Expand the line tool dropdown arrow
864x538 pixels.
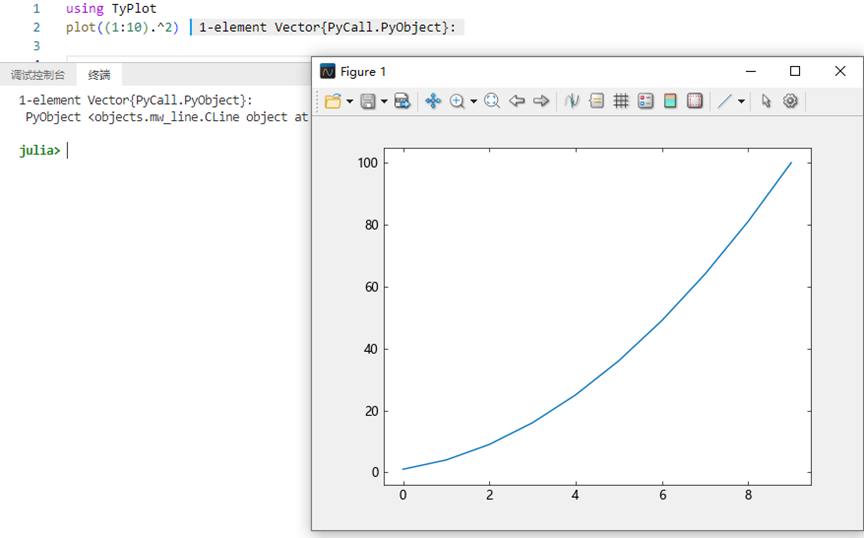coord(741,101)
